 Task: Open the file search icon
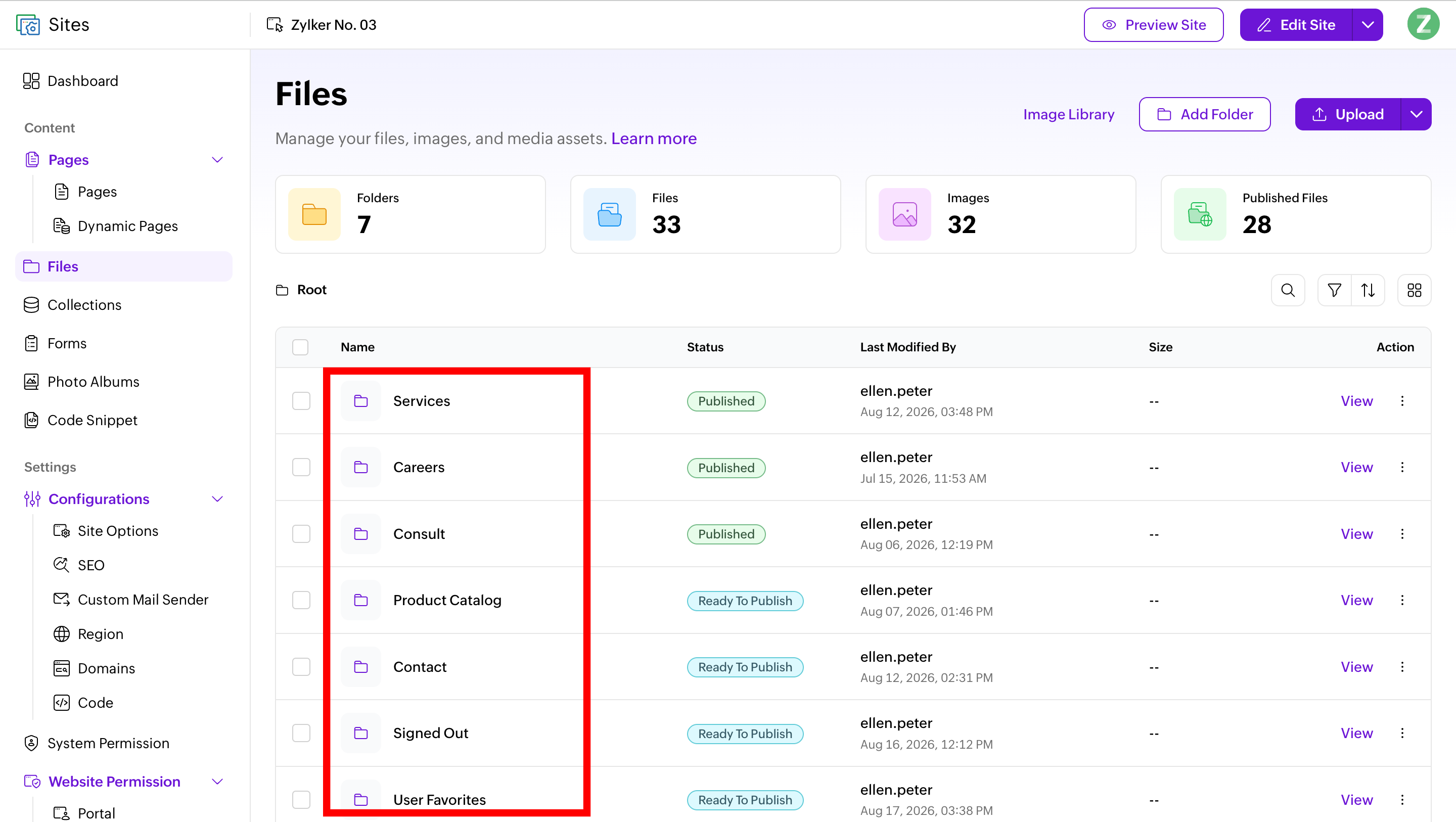point(1288,290)
